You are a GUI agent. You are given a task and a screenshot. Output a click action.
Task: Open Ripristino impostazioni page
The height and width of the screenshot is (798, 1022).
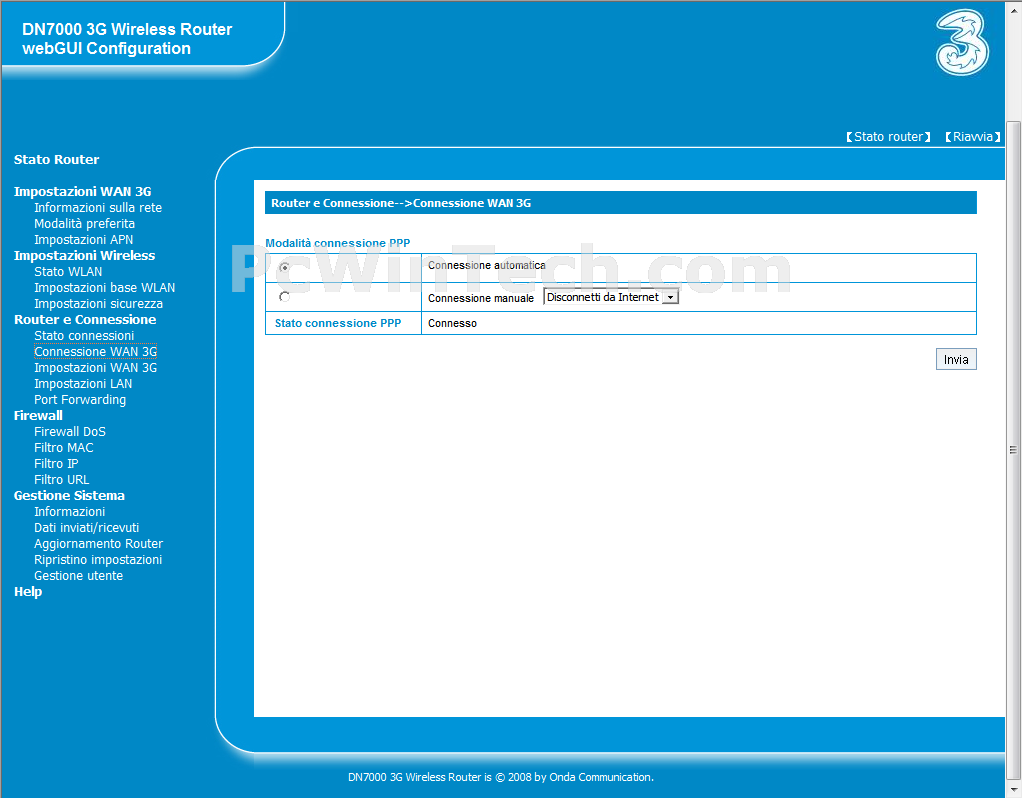98,559
